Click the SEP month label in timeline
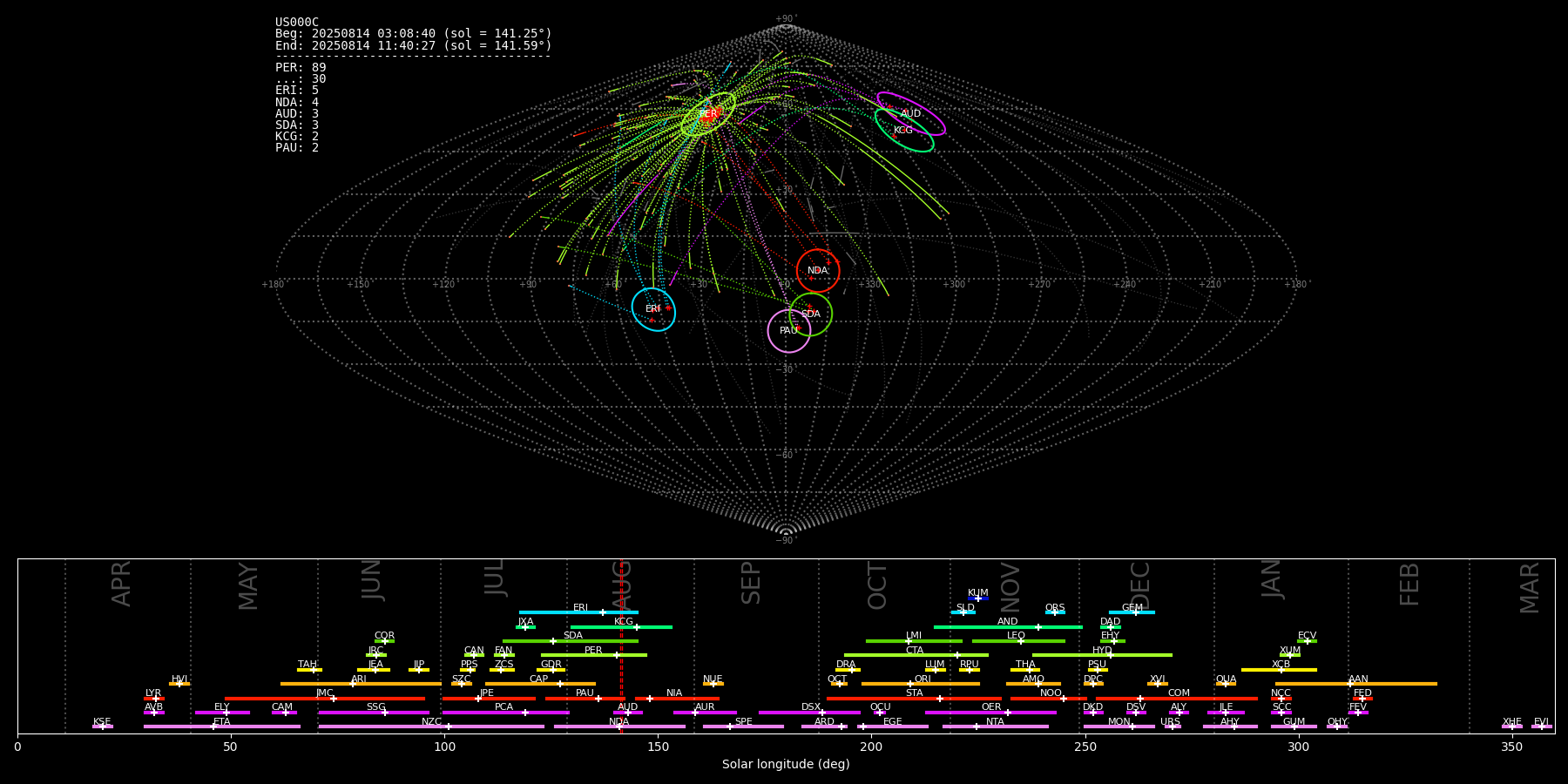Viewport: 1568px width, 784px height. [x=751, y=583]
